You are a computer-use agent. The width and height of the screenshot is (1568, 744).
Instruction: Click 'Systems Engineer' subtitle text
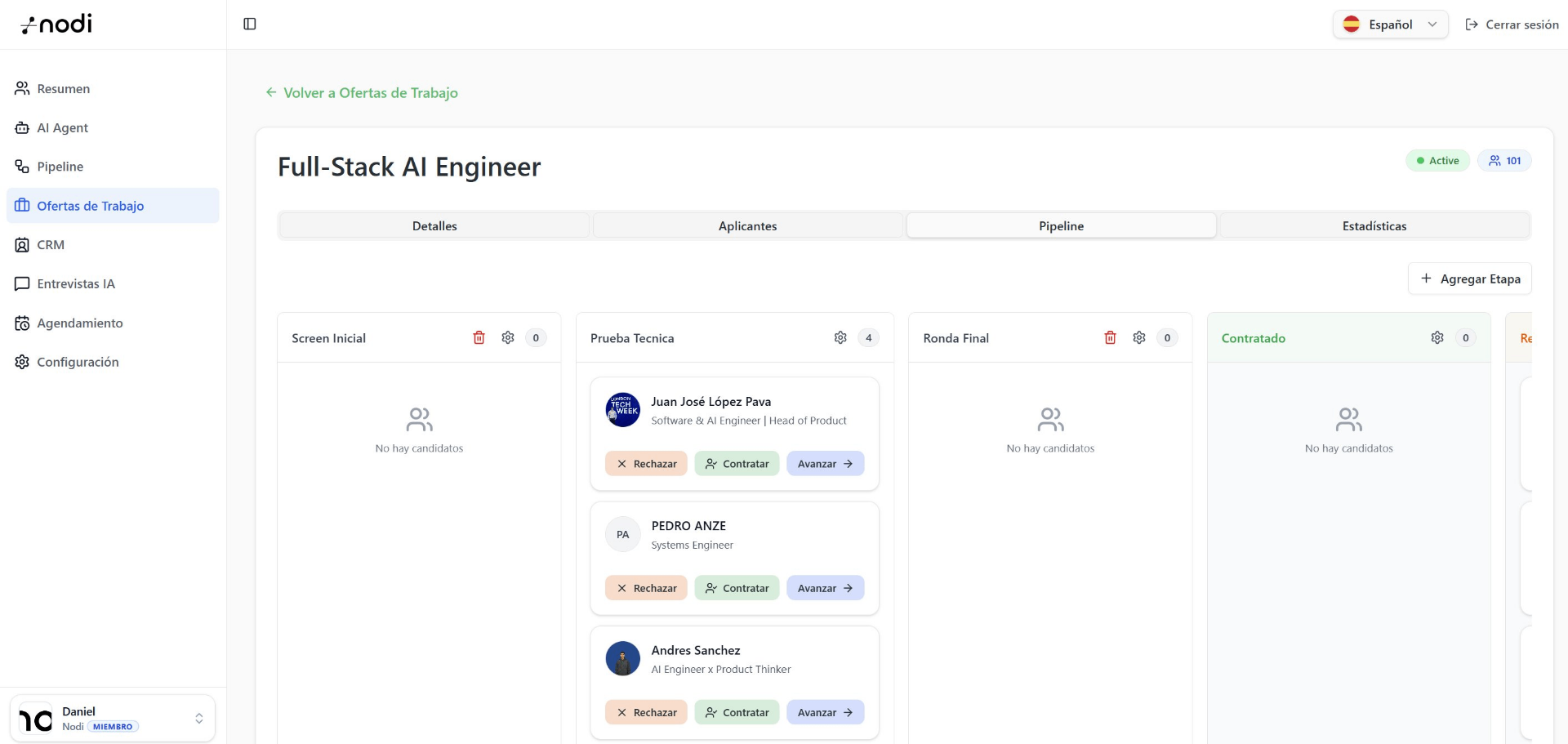pos(692,546)
